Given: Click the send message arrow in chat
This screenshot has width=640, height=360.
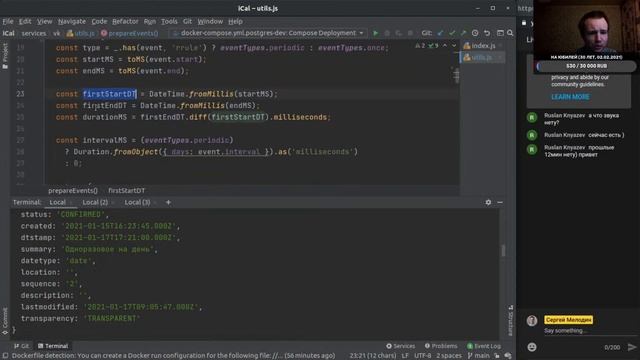Looking at the screenshot, I should pos(632,347).
